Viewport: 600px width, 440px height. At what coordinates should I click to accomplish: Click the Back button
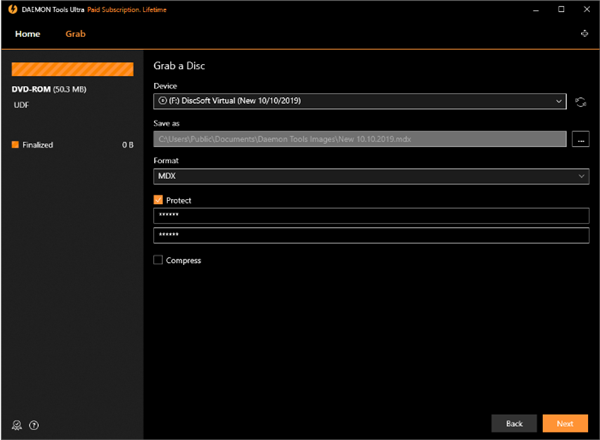(514, 424)
